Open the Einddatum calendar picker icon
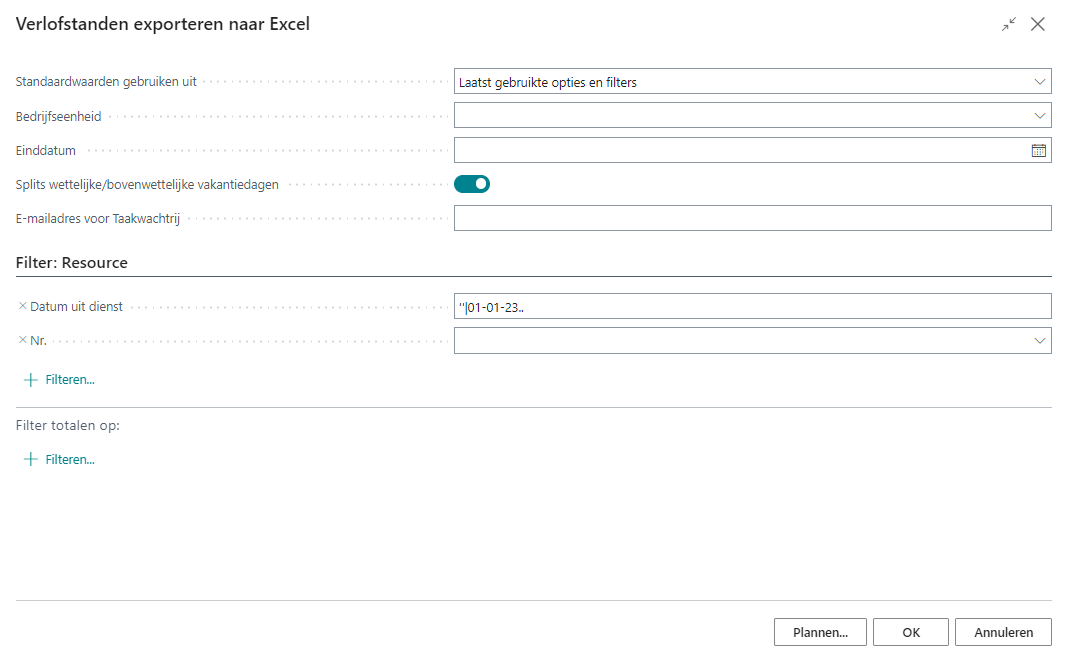The width and height of the screenshot is (1066, 661). point(1038,150)
